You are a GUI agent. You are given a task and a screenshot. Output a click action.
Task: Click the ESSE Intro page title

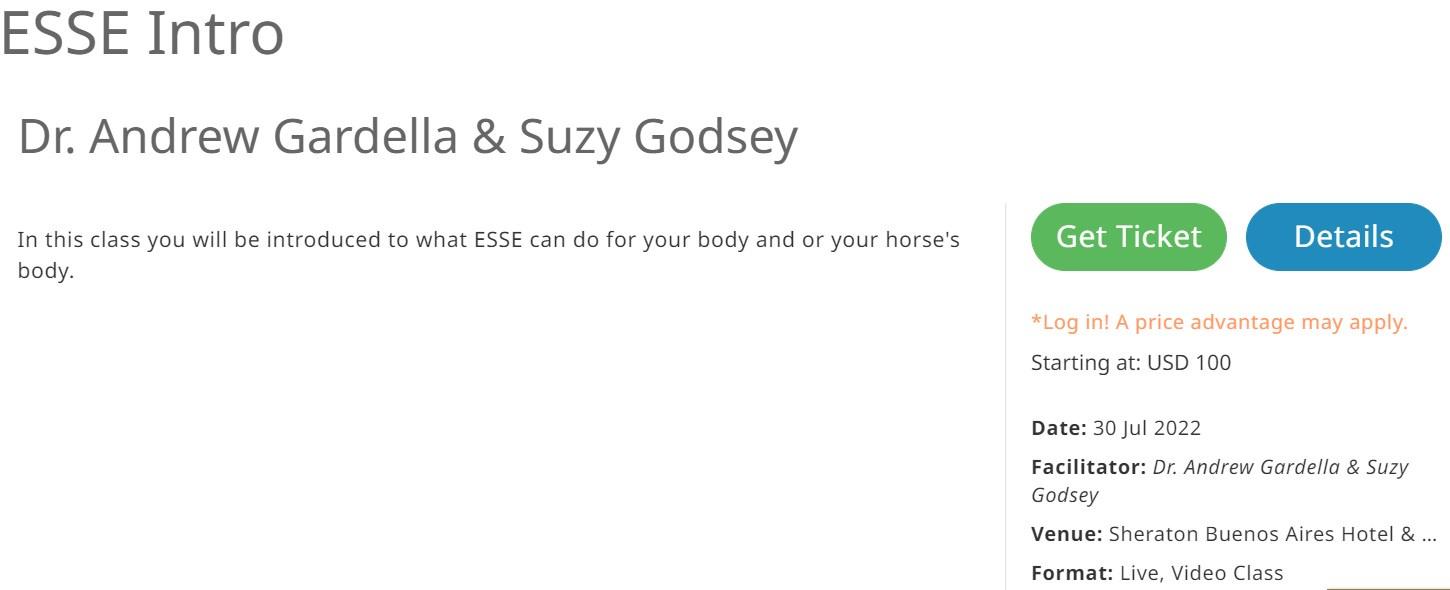tap(142, 32)
